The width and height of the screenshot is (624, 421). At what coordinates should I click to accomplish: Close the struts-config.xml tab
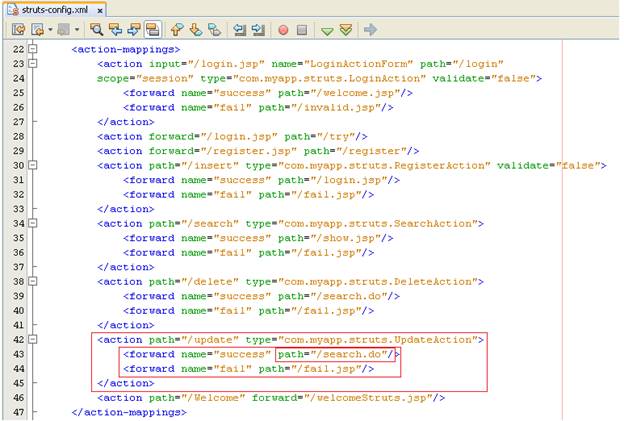[x=100, y=11]
